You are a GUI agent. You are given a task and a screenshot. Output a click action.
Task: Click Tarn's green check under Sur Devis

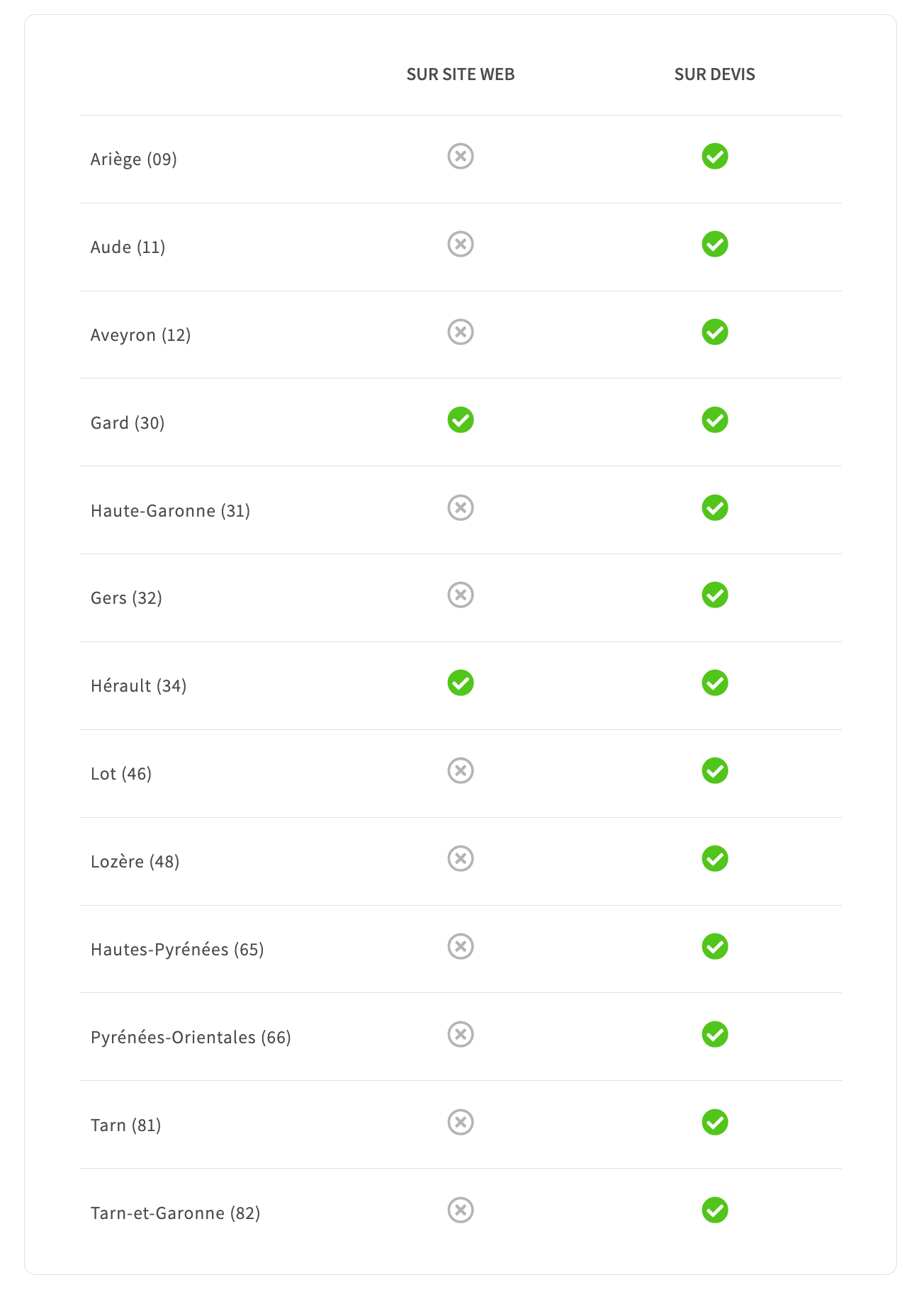tap(715, 1123)
